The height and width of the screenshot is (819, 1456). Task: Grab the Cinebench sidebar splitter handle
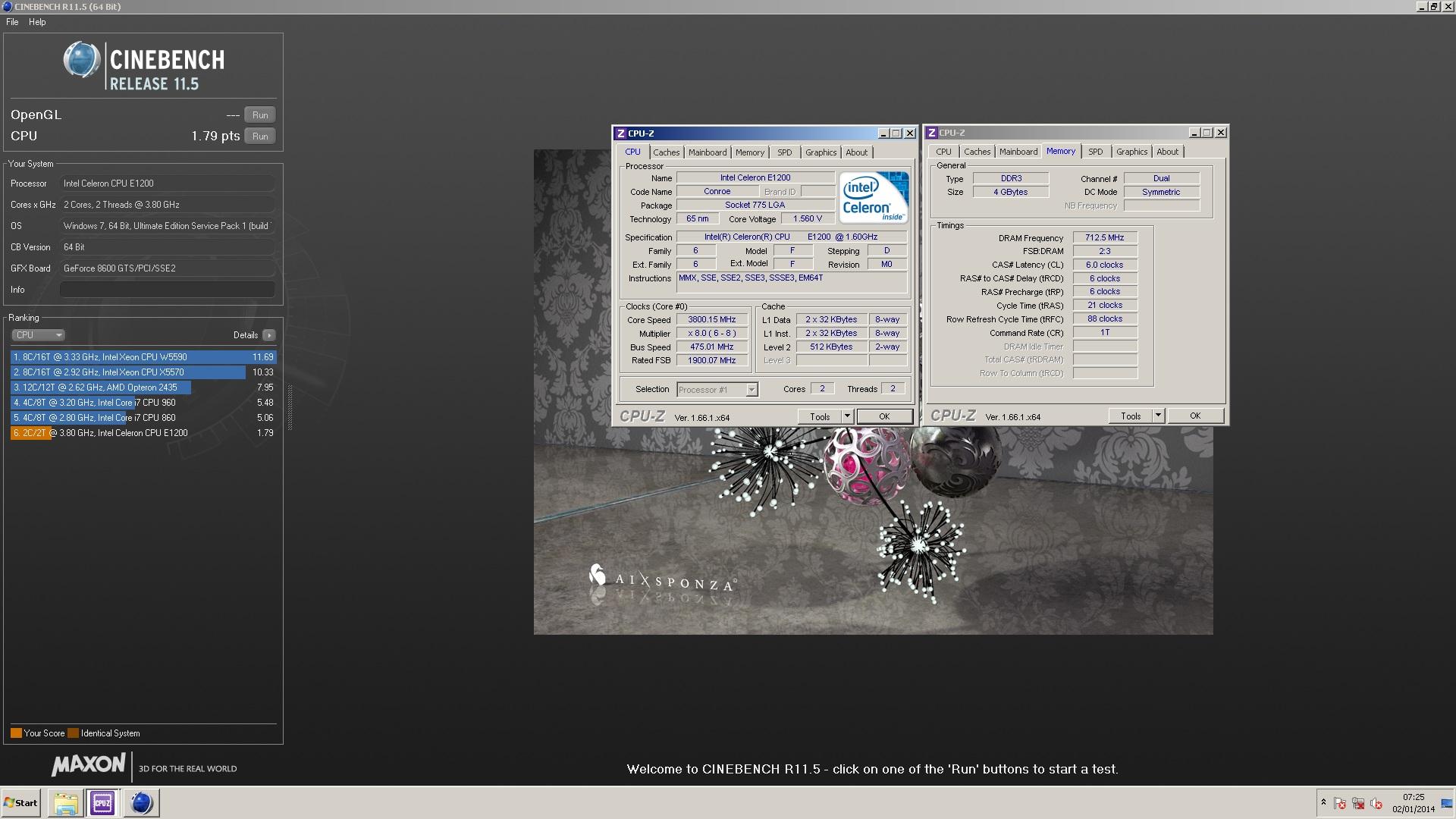pos(290,408)
